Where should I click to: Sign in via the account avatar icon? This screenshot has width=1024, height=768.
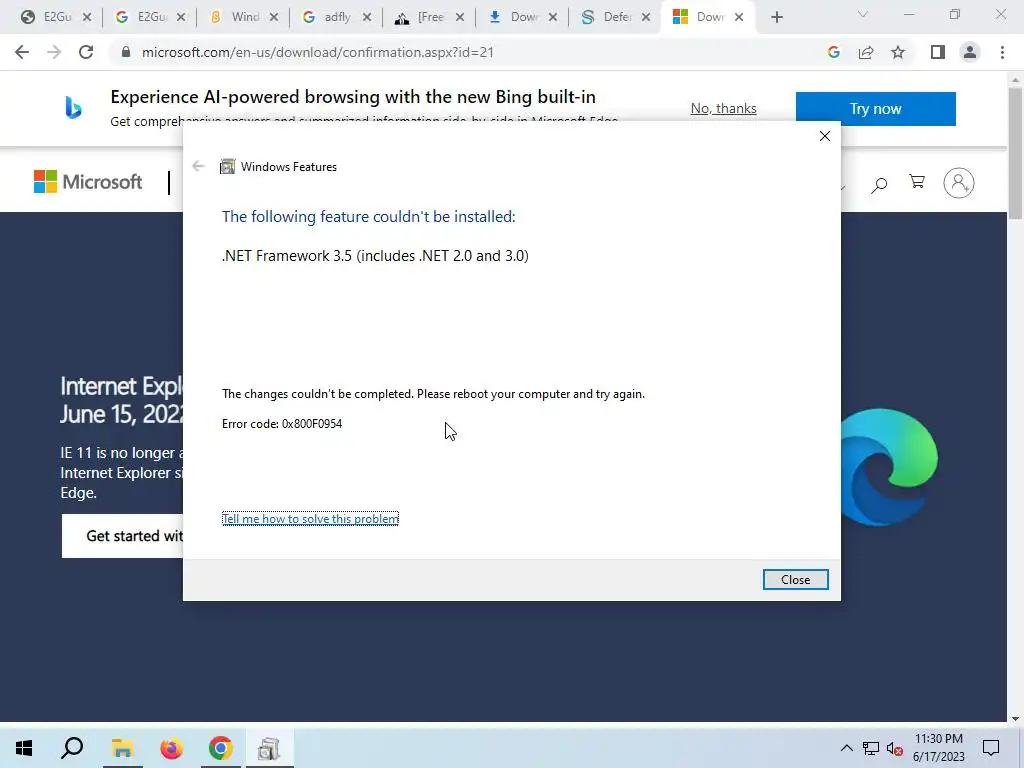959,183
